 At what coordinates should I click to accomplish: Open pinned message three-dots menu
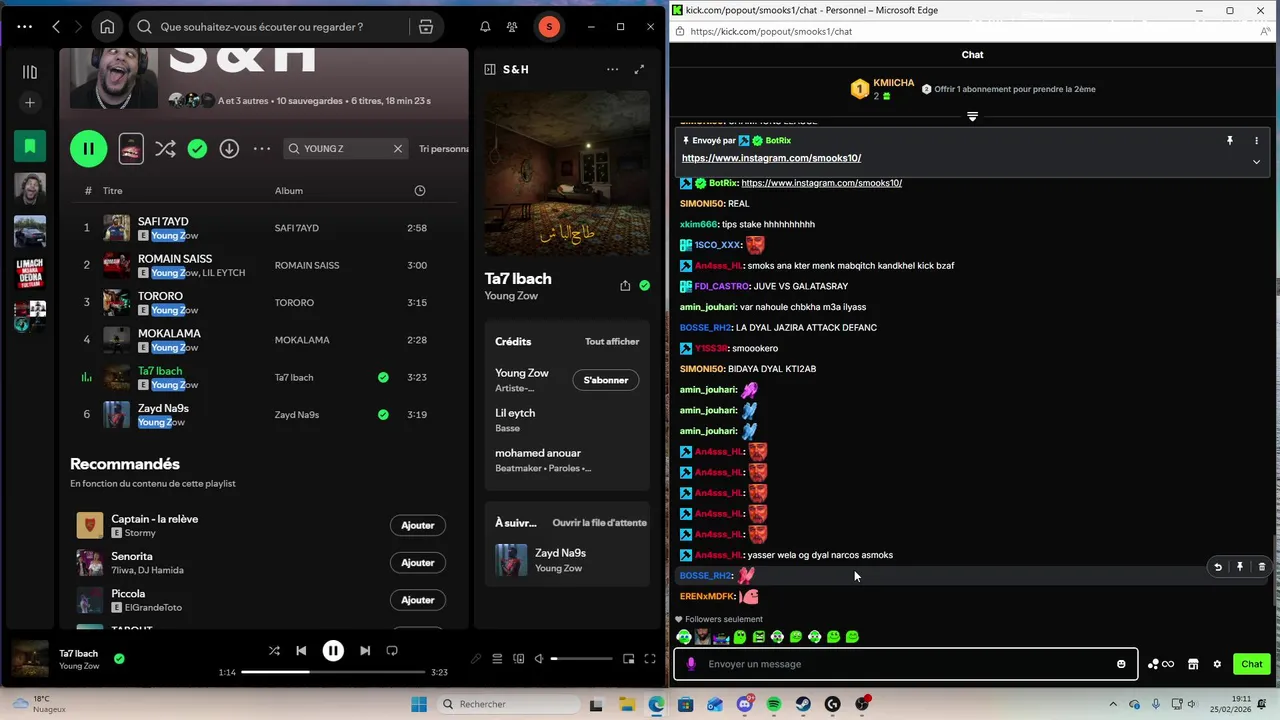coord(1257,141)
